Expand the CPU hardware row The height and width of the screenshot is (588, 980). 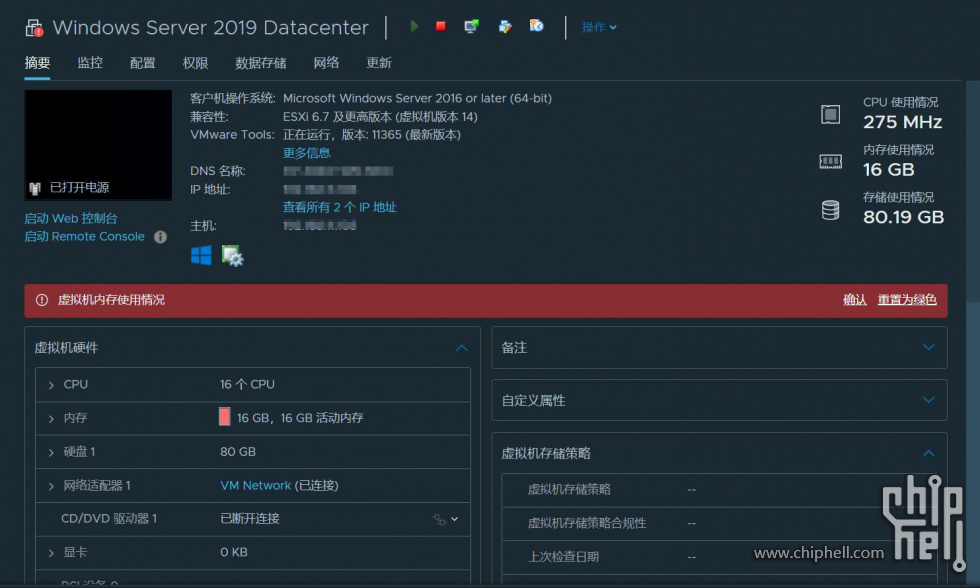pos(51,385)
